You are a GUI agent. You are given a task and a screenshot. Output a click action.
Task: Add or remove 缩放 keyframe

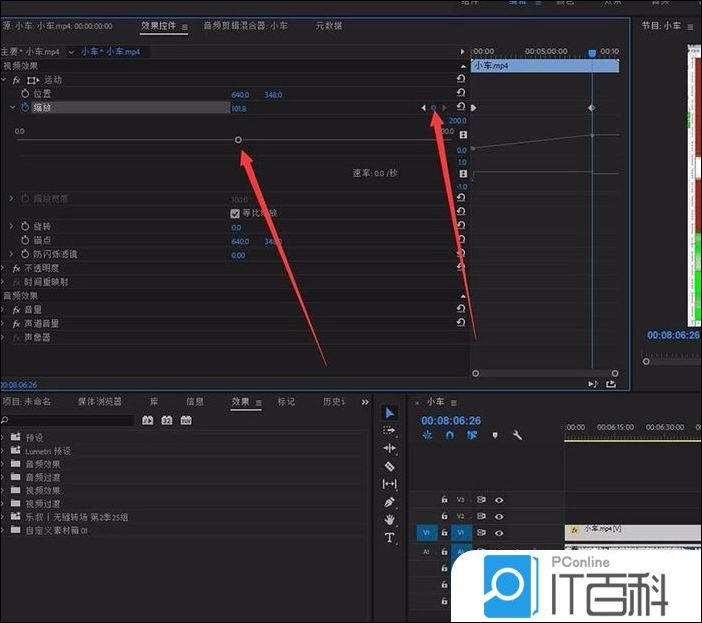point(433,108)
